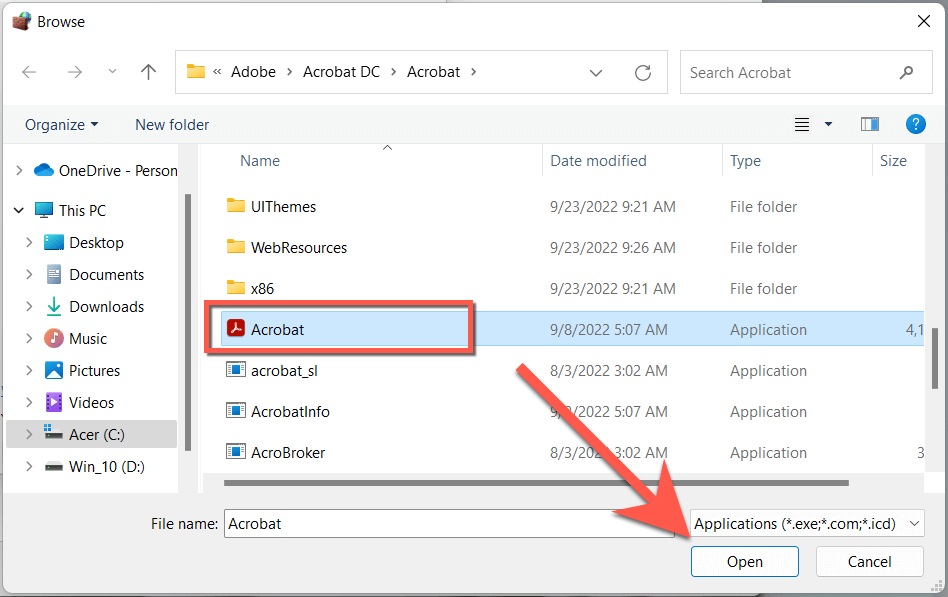Open the file type filter dropdown
Viewport: 948px width, 597px height.
tap(807, 523)
